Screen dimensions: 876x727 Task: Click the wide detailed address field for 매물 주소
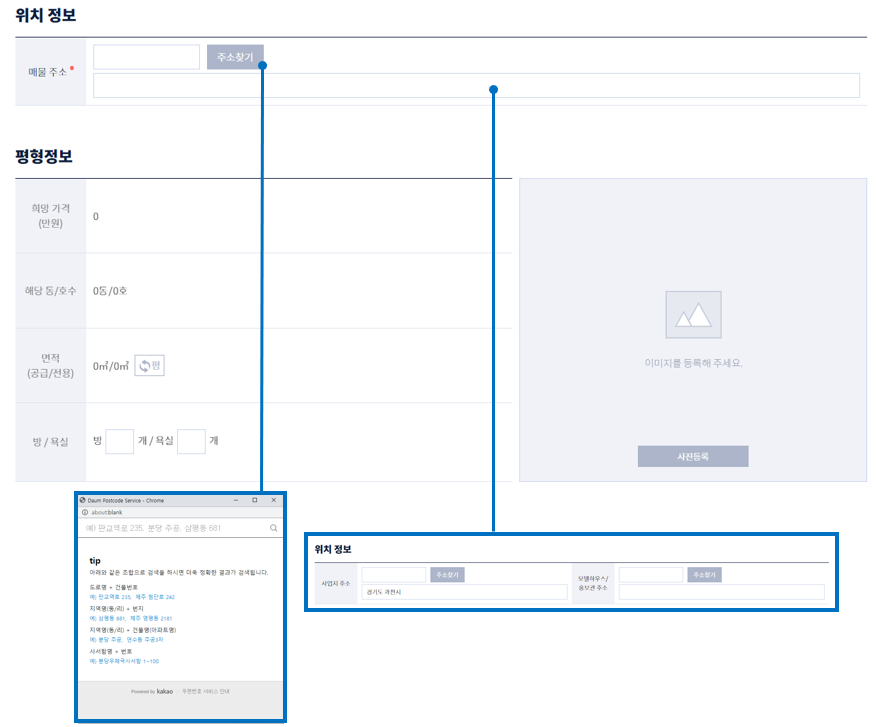[x=476, y=86]
